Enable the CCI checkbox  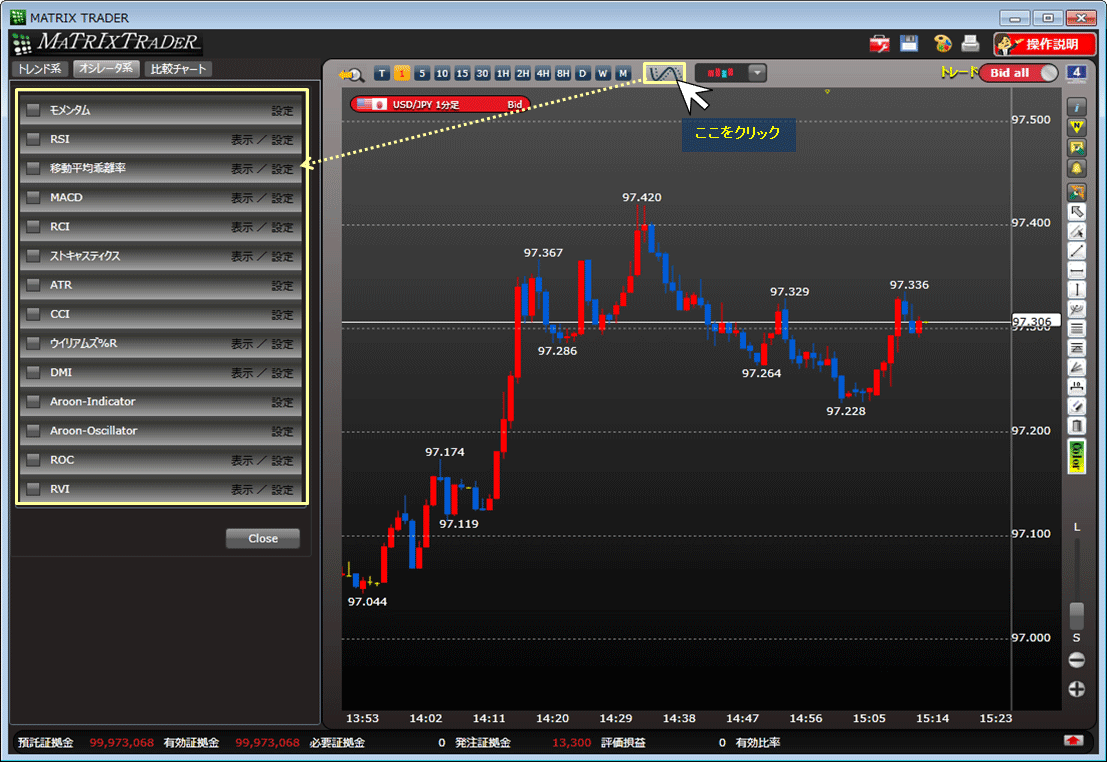pyautogui.click(x=33, y=314)
